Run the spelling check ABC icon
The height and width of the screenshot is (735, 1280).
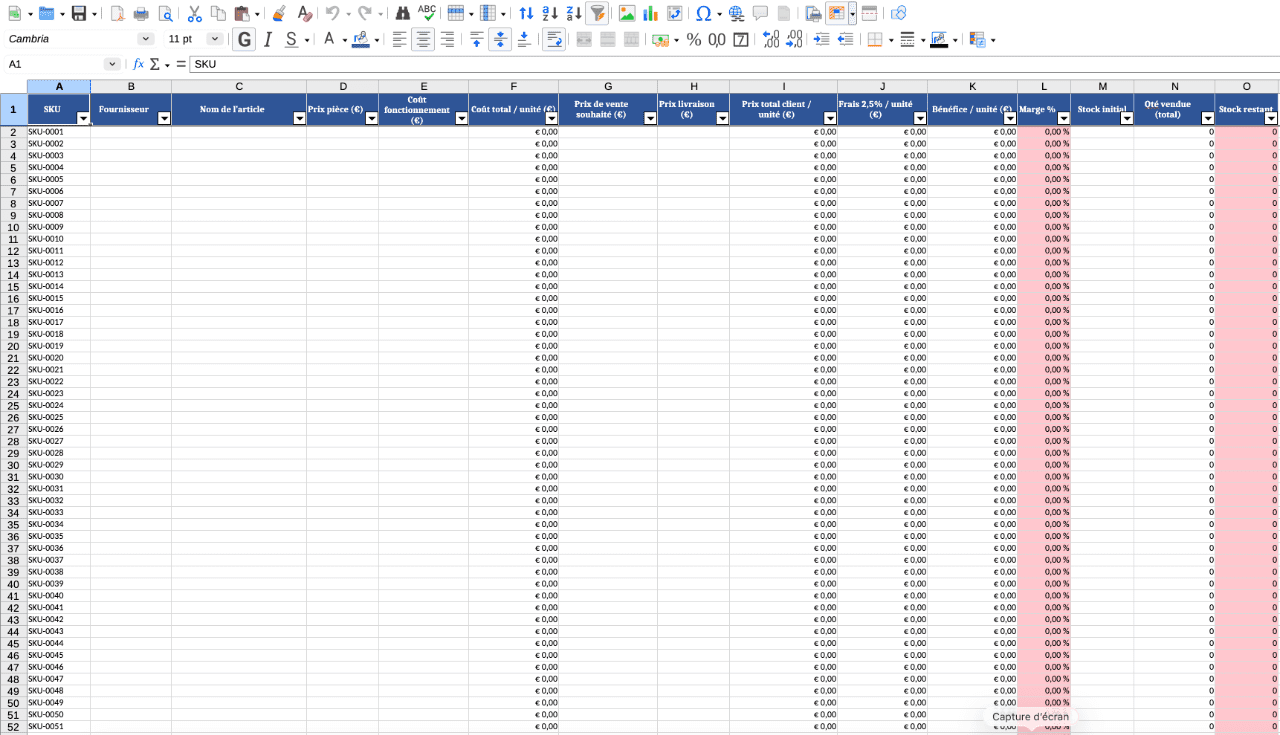point(427,13)
